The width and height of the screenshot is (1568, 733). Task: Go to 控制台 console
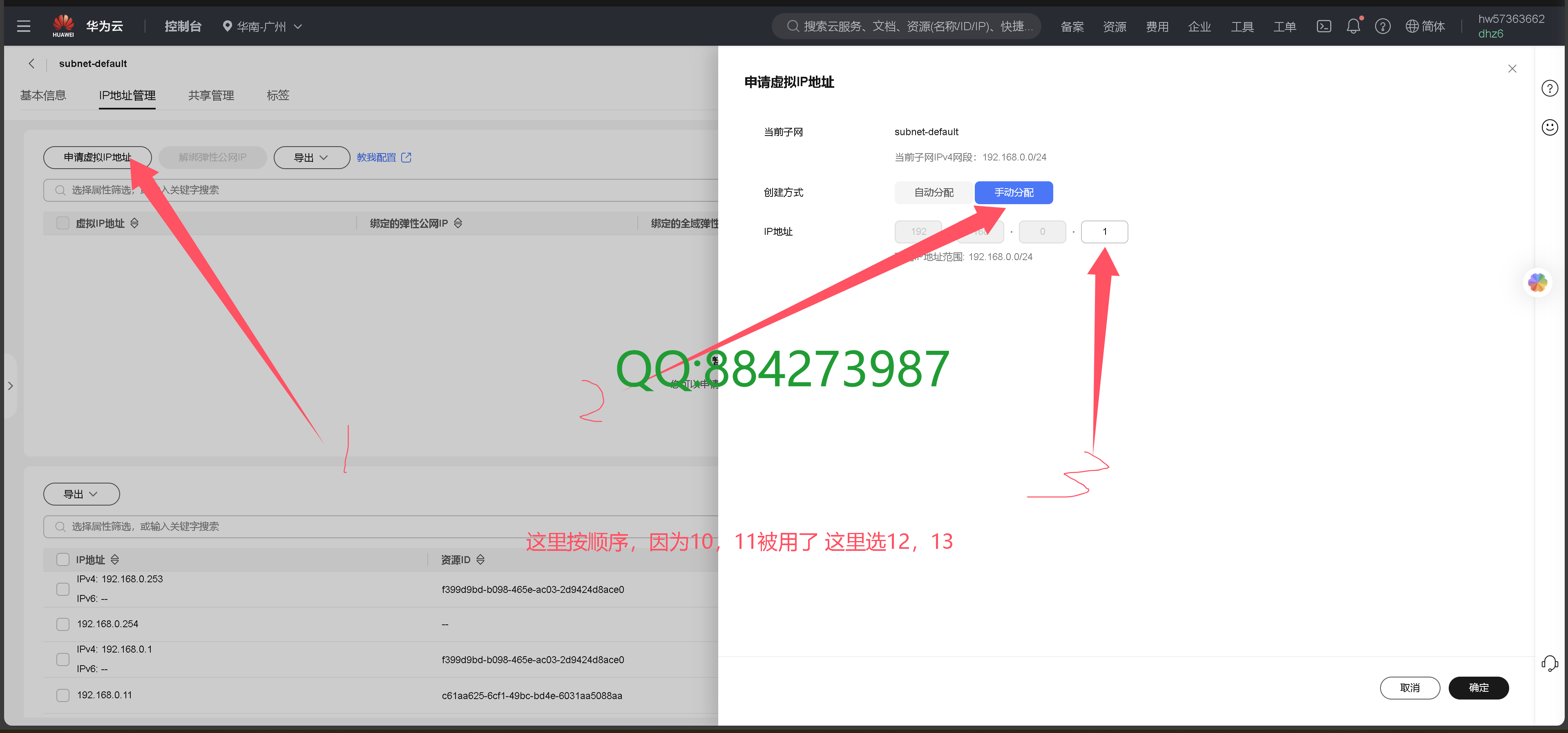point(183,26)
